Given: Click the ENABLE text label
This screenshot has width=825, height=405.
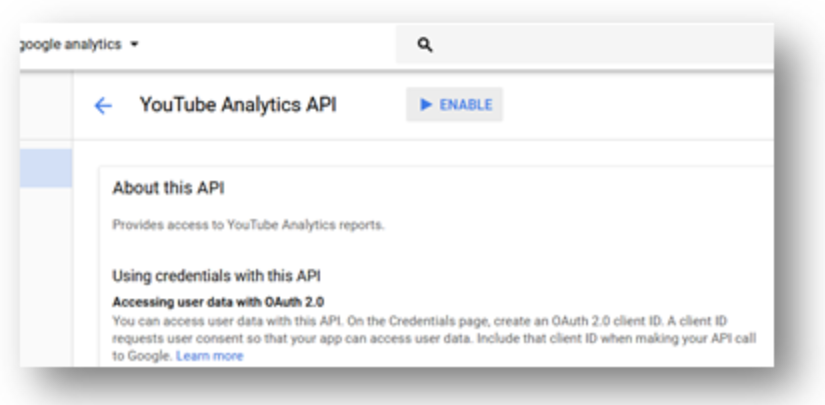Looking at the screenshot, I should [x=466, y=105].
